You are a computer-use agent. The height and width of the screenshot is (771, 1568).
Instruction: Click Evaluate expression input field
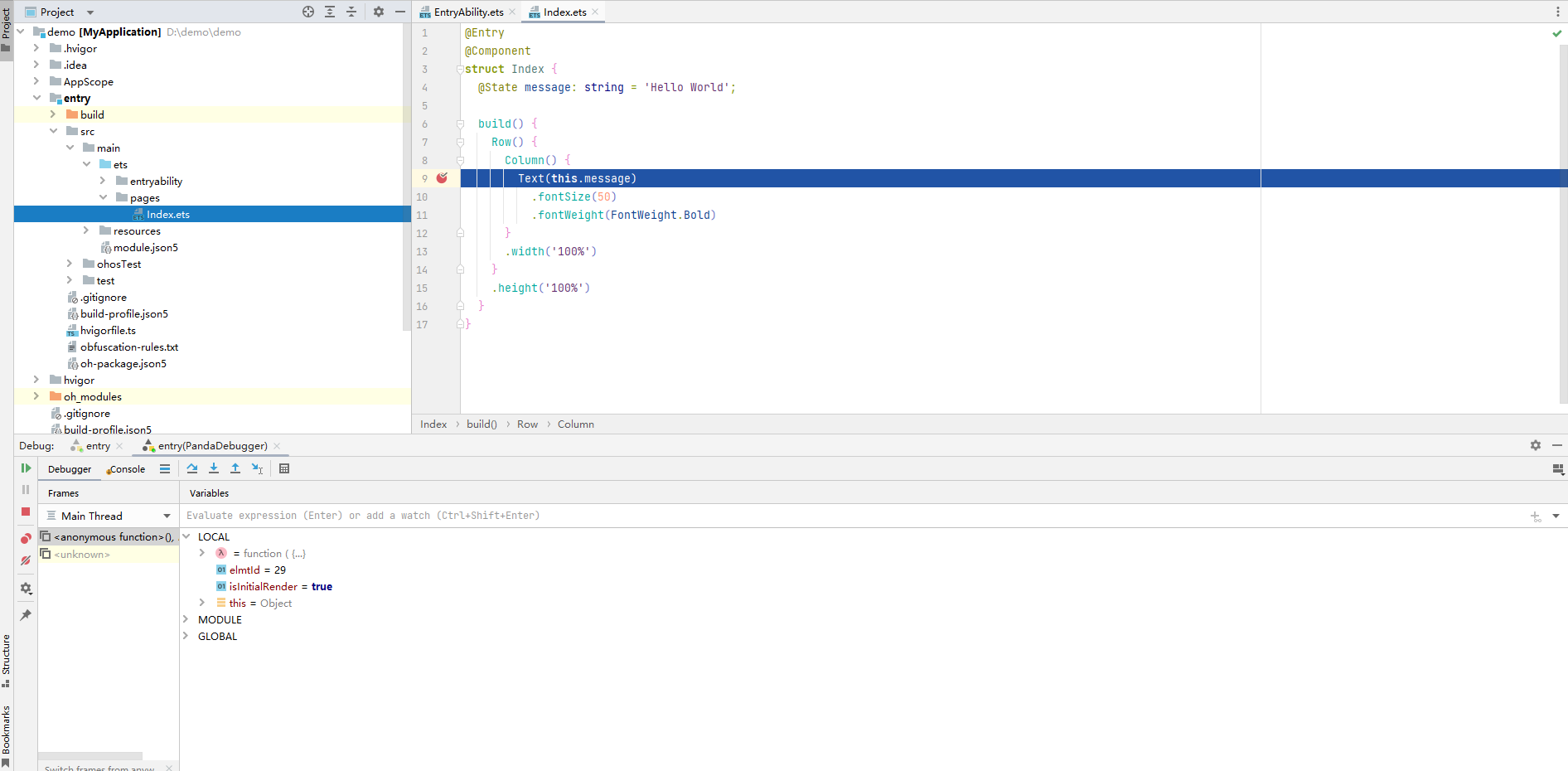coord(854,516)
